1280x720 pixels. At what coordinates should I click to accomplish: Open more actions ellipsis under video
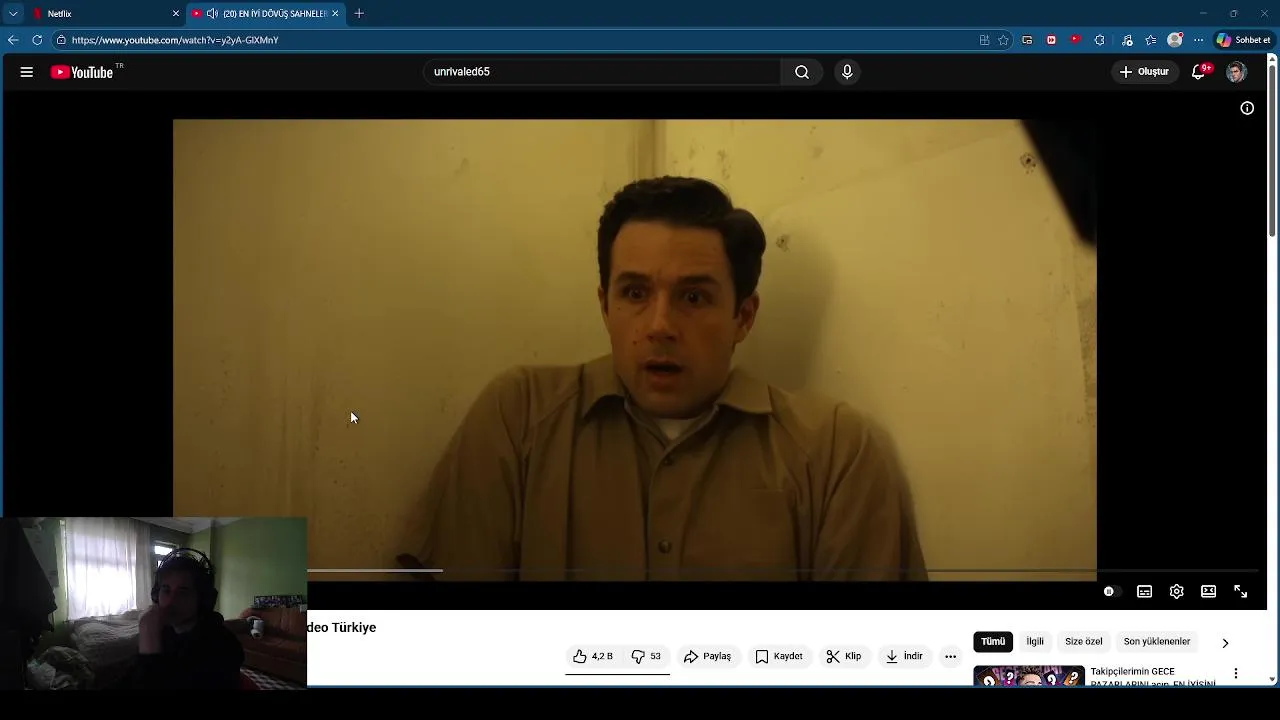950,657
